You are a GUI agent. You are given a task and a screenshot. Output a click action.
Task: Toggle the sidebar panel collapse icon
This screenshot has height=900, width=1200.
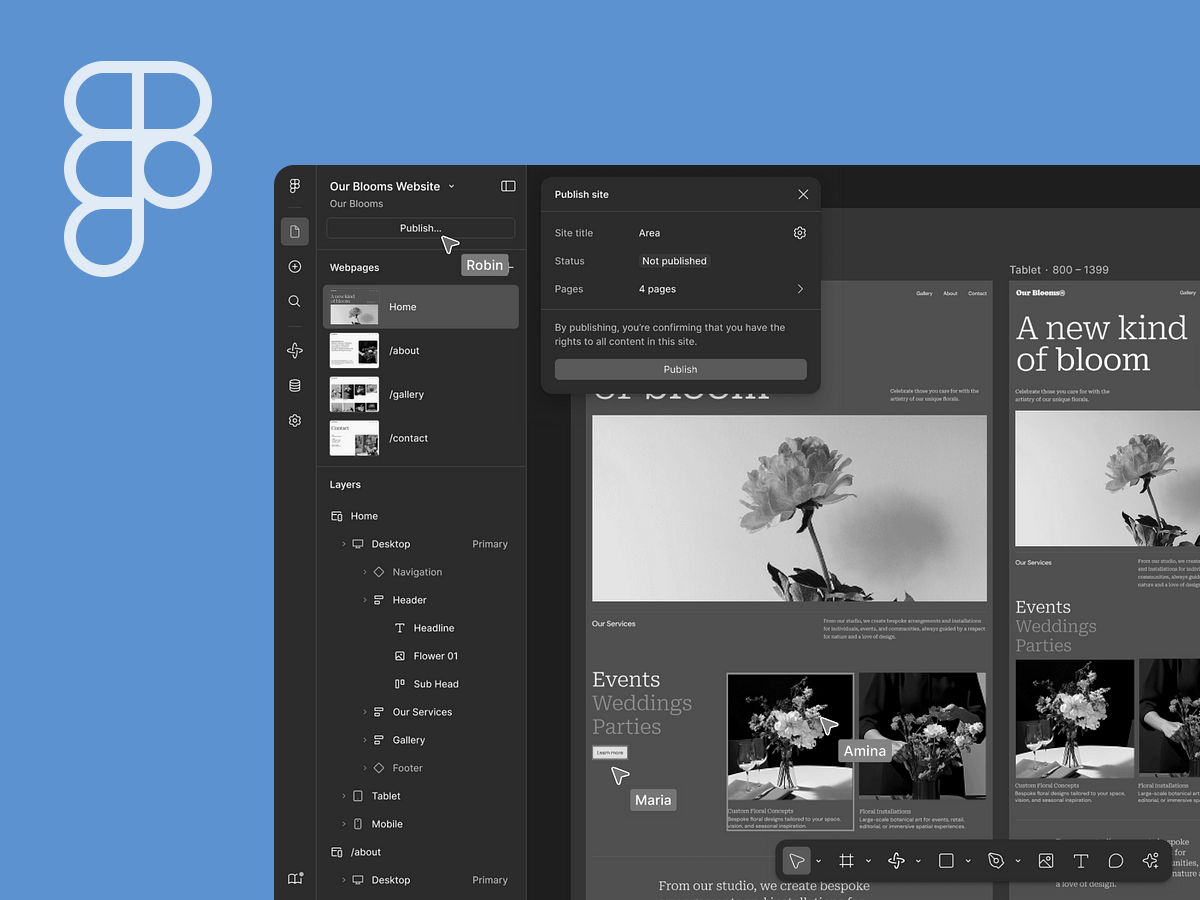tap(508, 186)
